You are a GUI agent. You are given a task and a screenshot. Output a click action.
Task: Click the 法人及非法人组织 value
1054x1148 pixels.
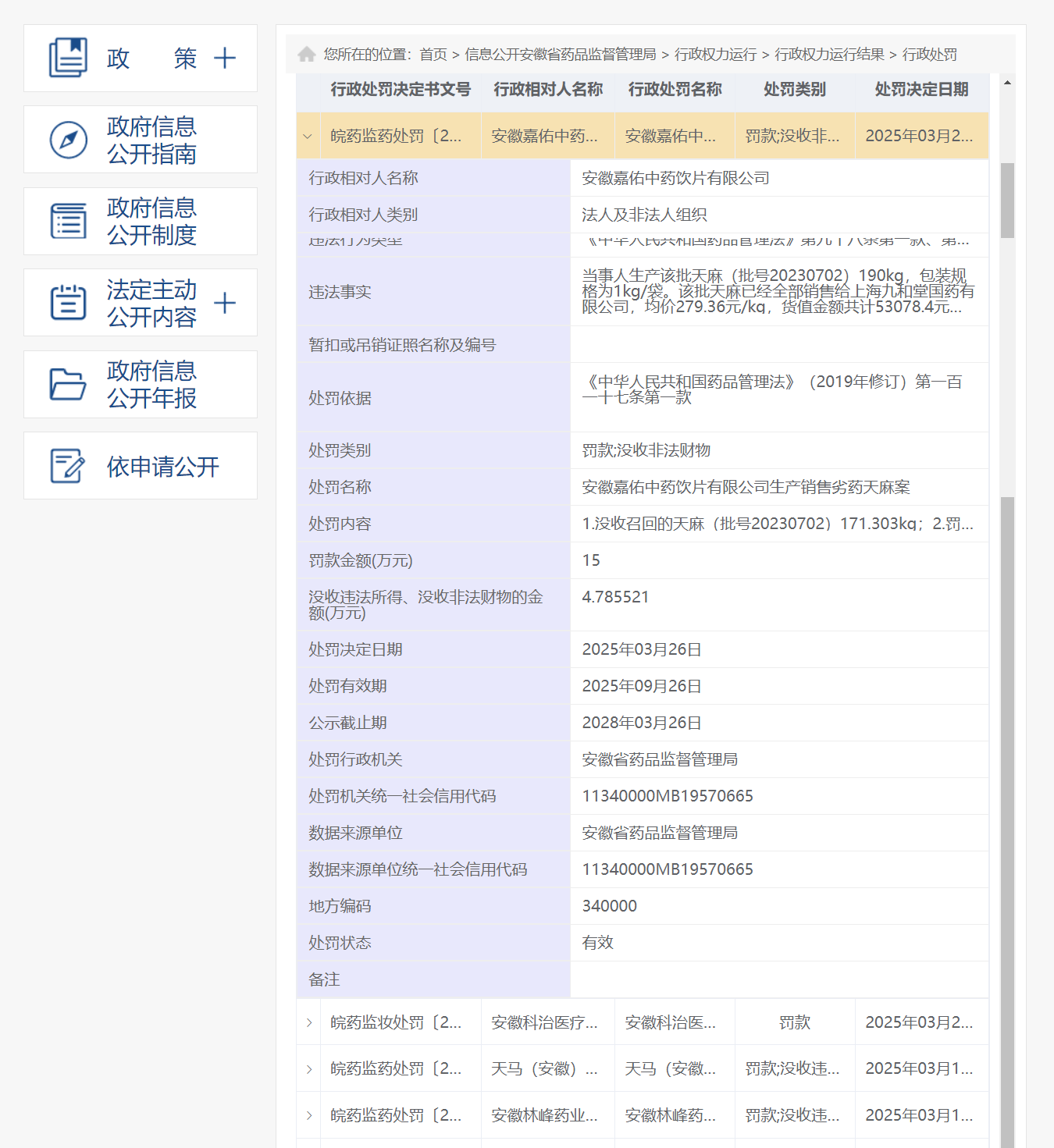[x=645, y=215]
